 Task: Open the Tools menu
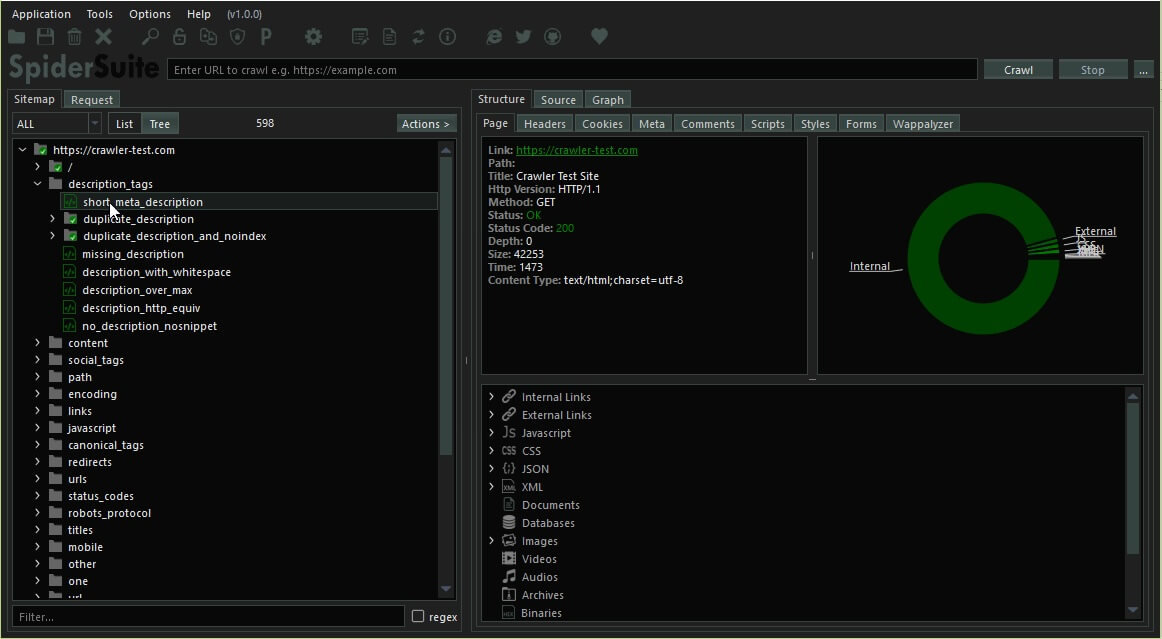pyautogui.click(x=99, y=14)
